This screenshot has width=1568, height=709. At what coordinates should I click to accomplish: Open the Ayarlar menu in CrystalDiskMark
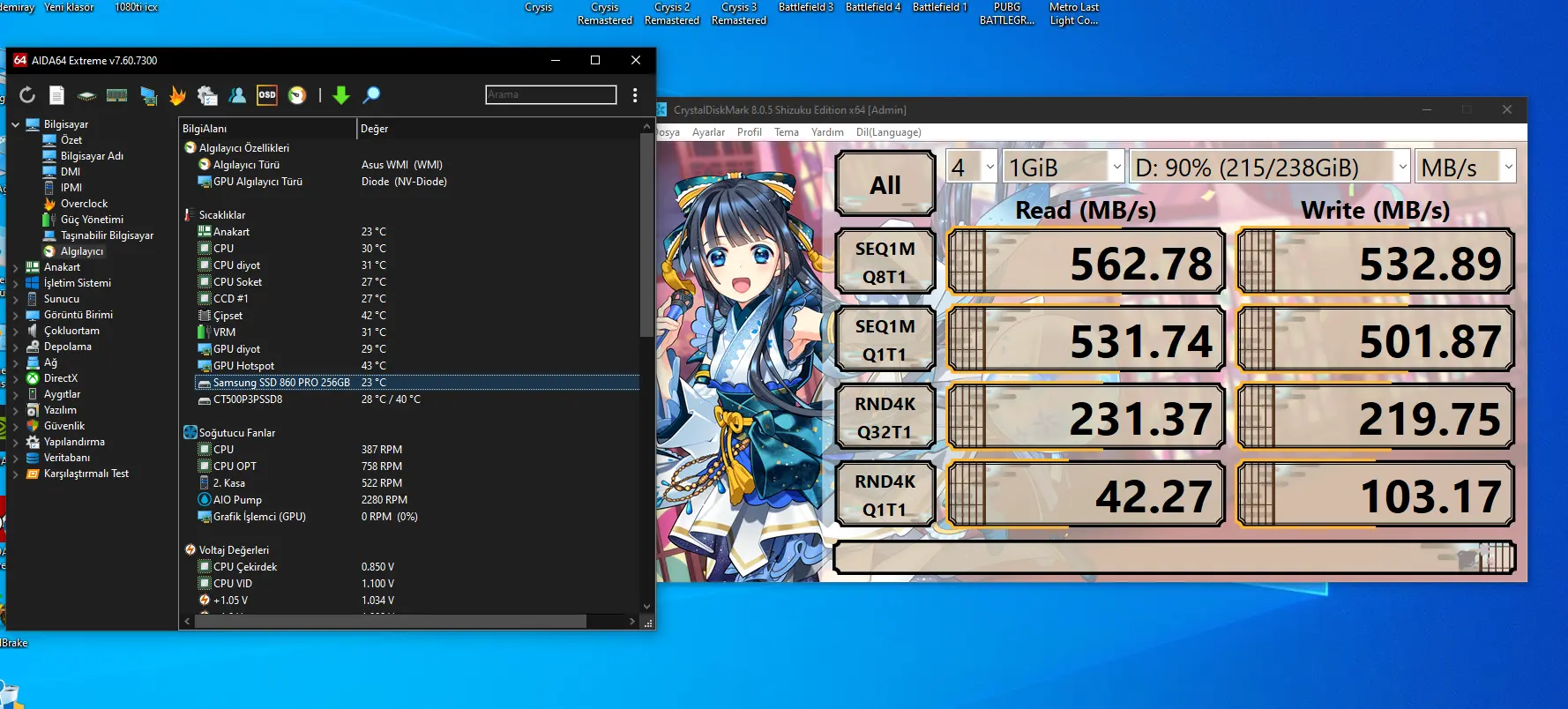pyautogui.click(x=708, y=132)
